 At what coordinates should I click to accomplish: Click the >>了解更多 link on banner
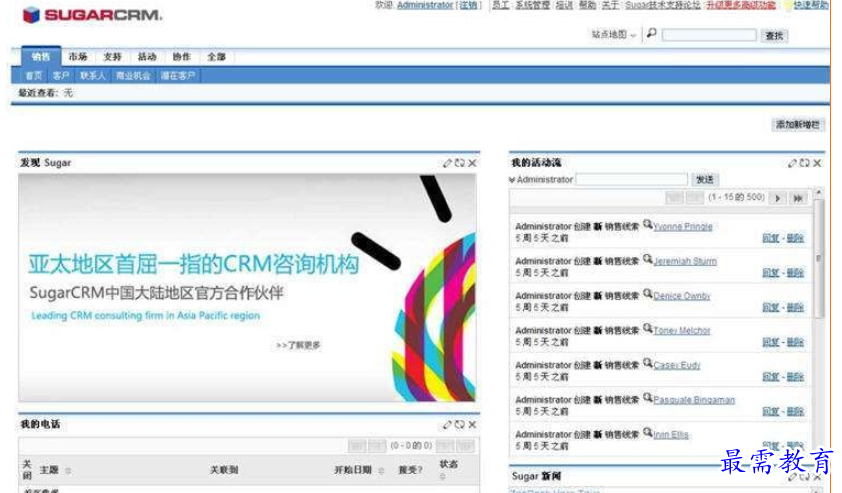tap(298, 345)
